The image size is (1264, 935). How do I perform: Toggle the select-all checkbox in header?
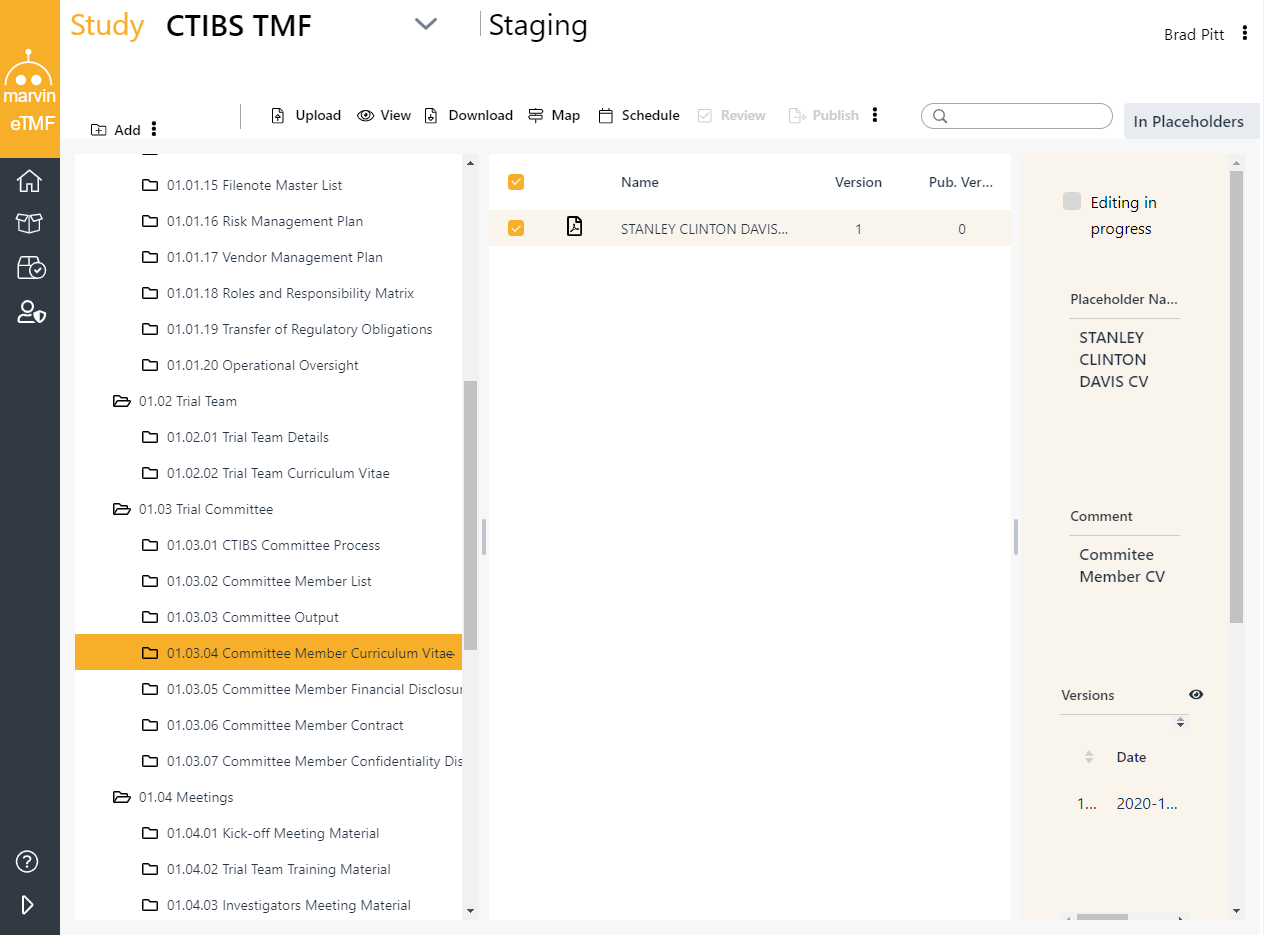(x=516, y=182)
